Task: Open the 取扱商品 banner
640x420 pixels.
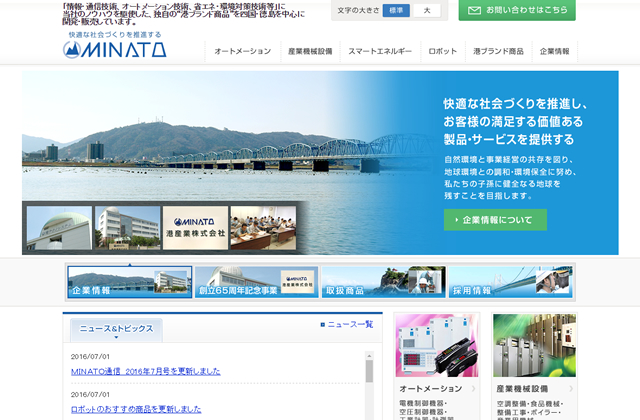Action: pos(384,282)
